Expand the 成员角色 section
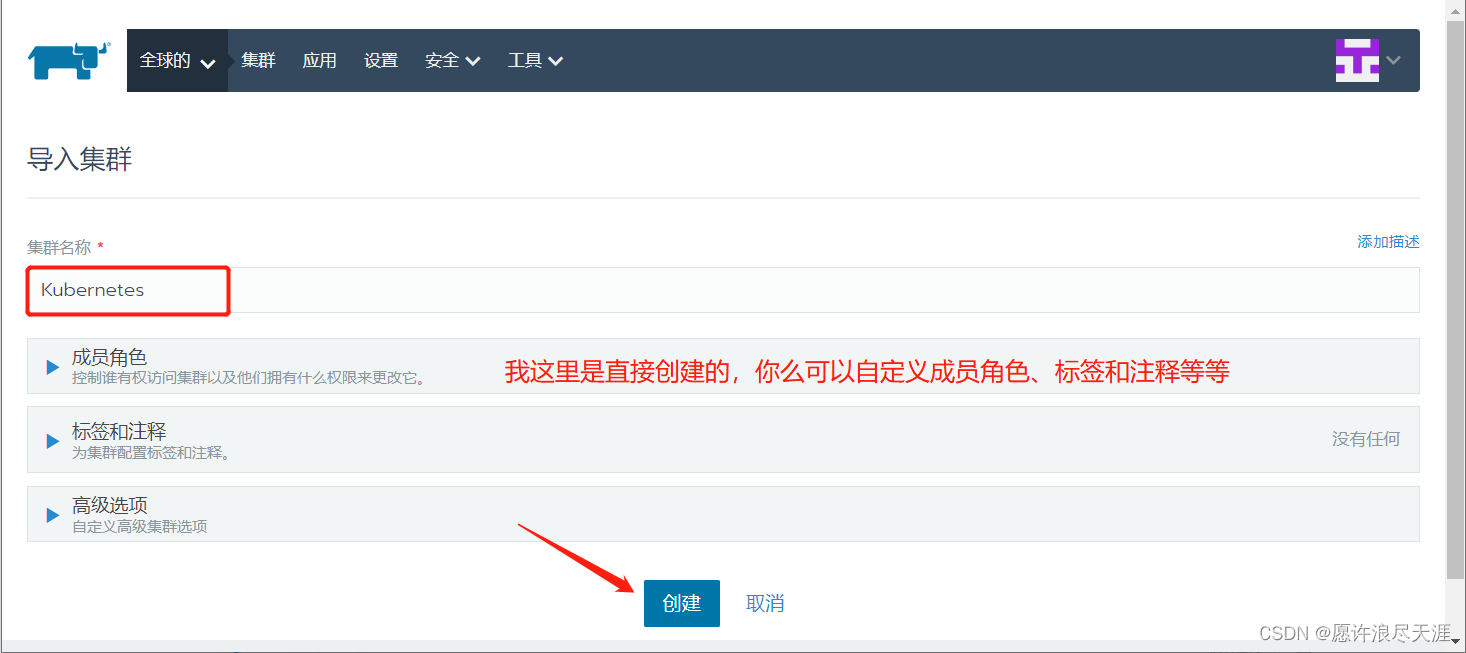1466x653 pixels. pos(723,366)
